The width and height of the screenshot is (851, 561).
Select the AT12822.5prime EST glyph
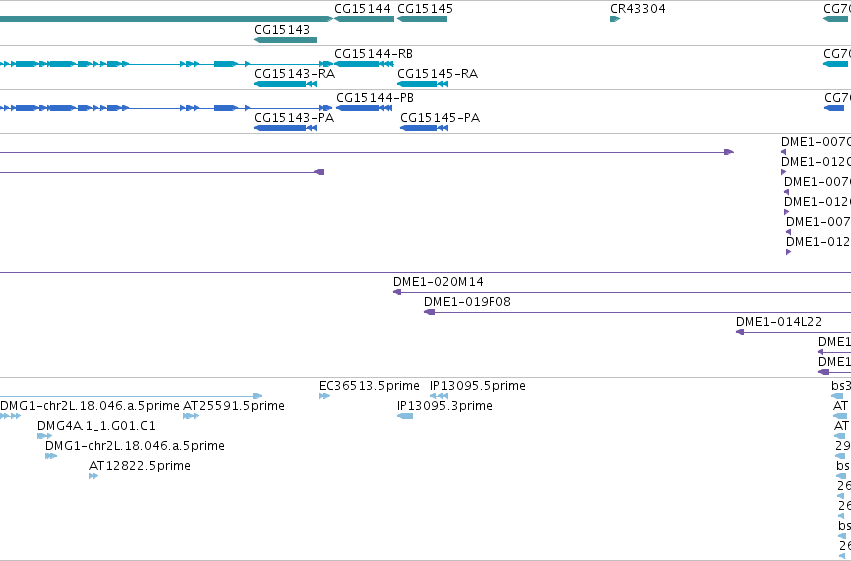pyautogui.click(x=93, y=476)
